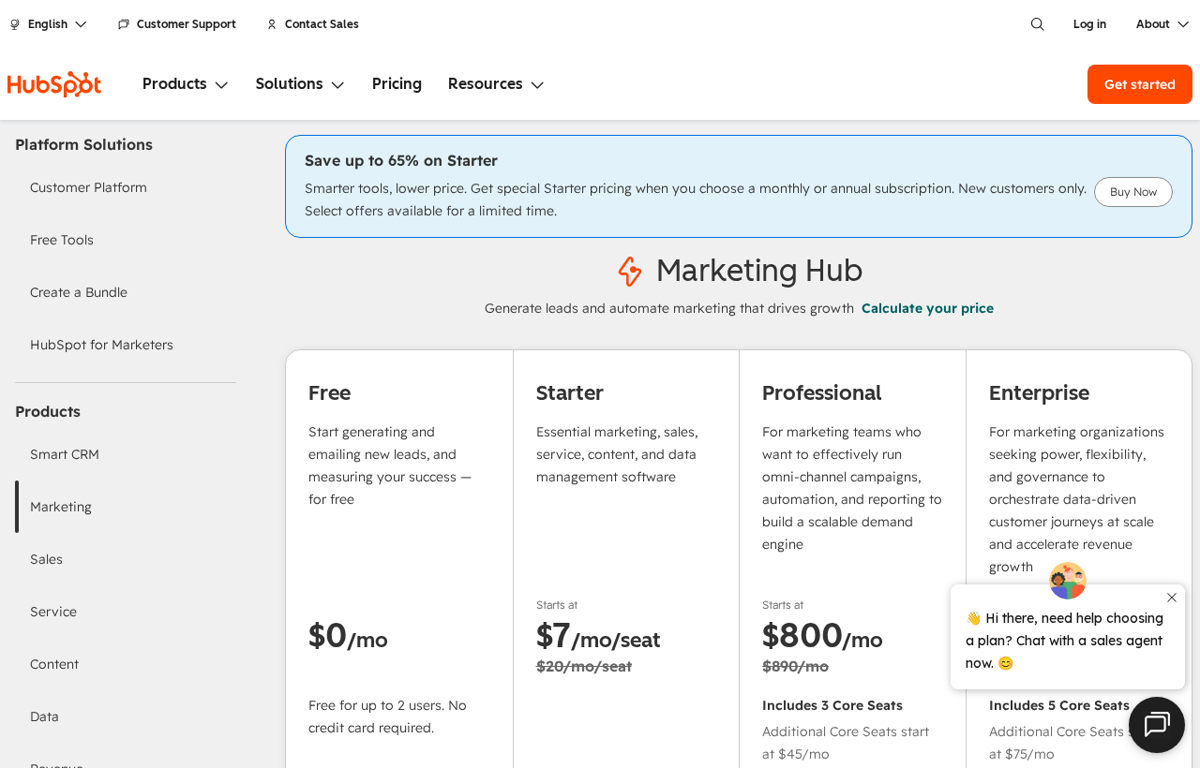Screen dimensions: 1200x768
Task: Click the Contact Sales link
Action: click(321, 24)
